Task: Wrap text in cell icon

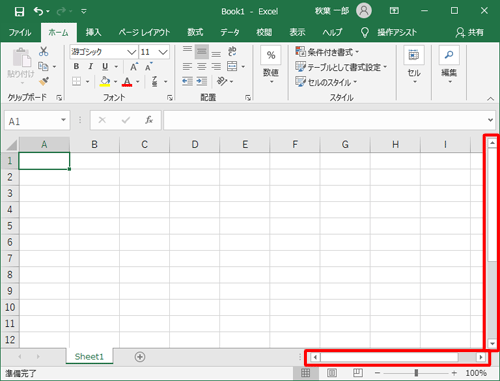Action: point(232,51)
